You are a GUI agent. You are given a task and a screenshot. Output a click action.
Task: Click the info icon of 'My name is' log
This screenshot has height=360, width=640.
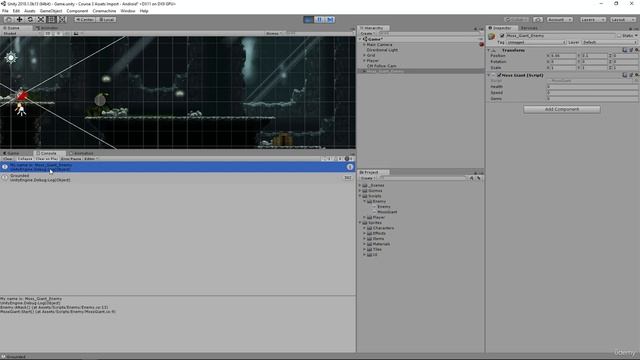click(x=4, y=167)
